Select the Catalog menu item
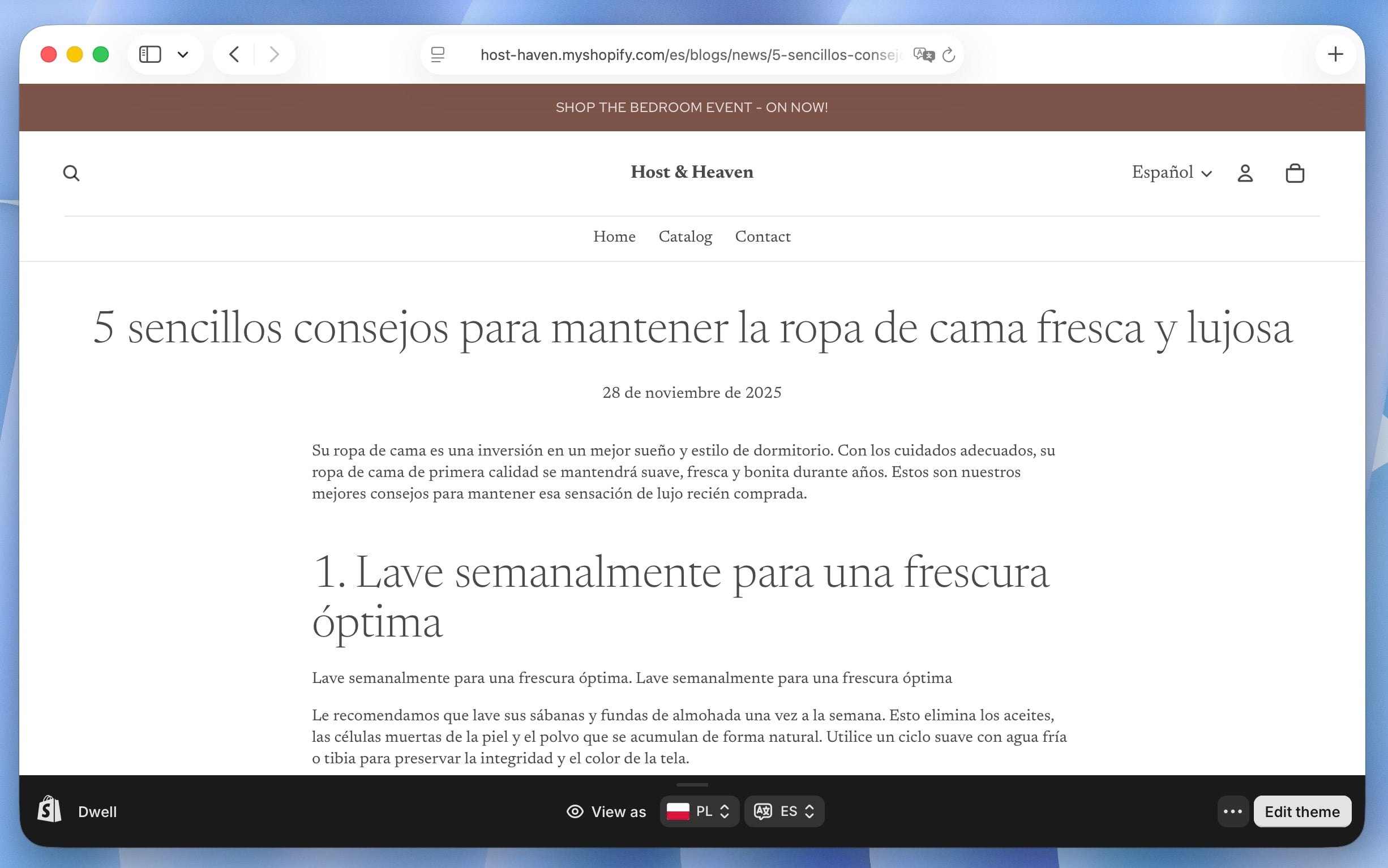The image size is (1388, 868). 685,237
